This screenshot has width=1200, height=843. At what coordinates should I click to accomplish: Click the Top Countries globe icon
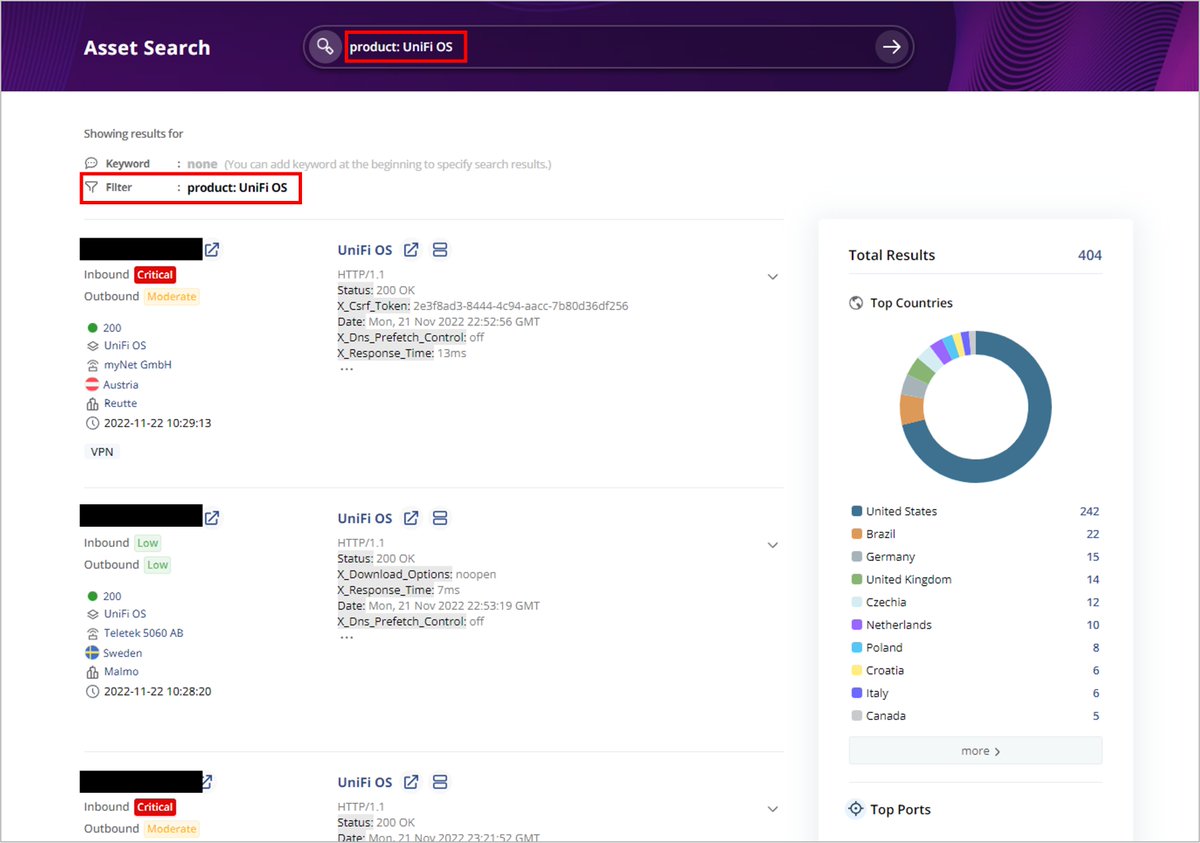point(856,303)
